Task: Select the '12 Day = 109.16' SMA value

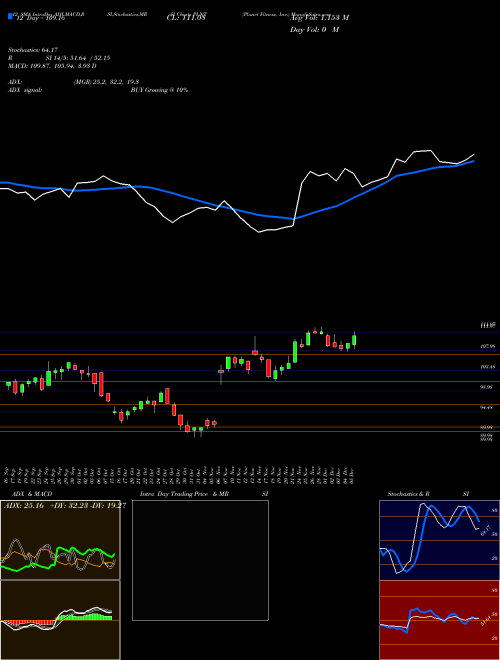Action: tap(41, 19)
